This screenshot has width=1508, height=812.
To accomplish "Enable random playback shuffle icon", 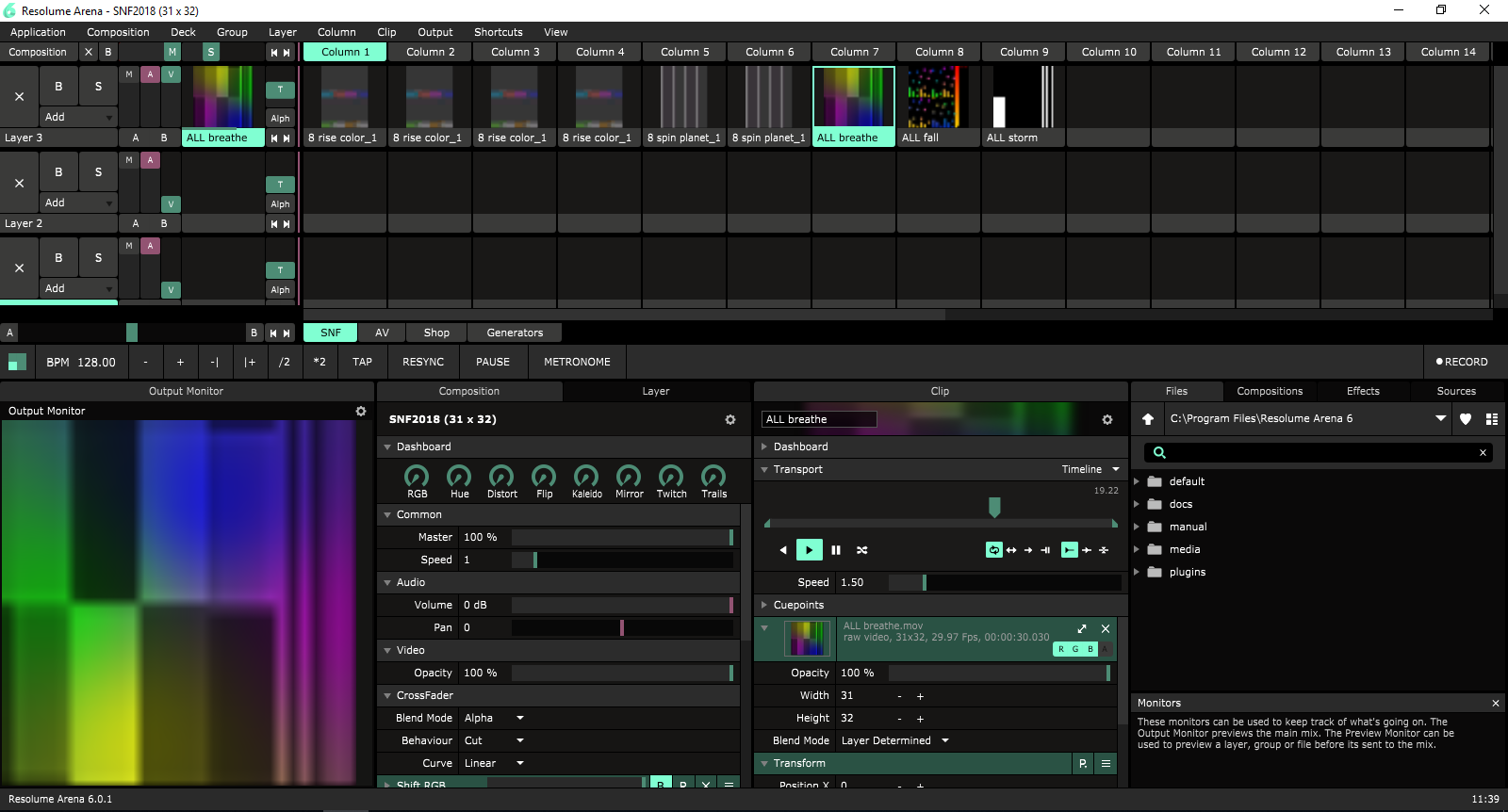I will tap(861, 550).
